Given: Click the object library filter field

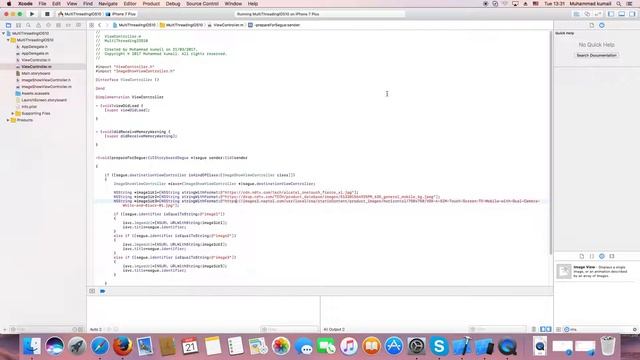Looking at the screenshot, I should click(600, 329).
